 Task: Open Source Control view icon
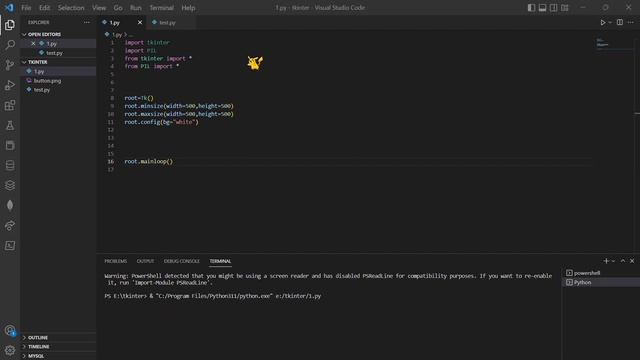tap(10, 65)
